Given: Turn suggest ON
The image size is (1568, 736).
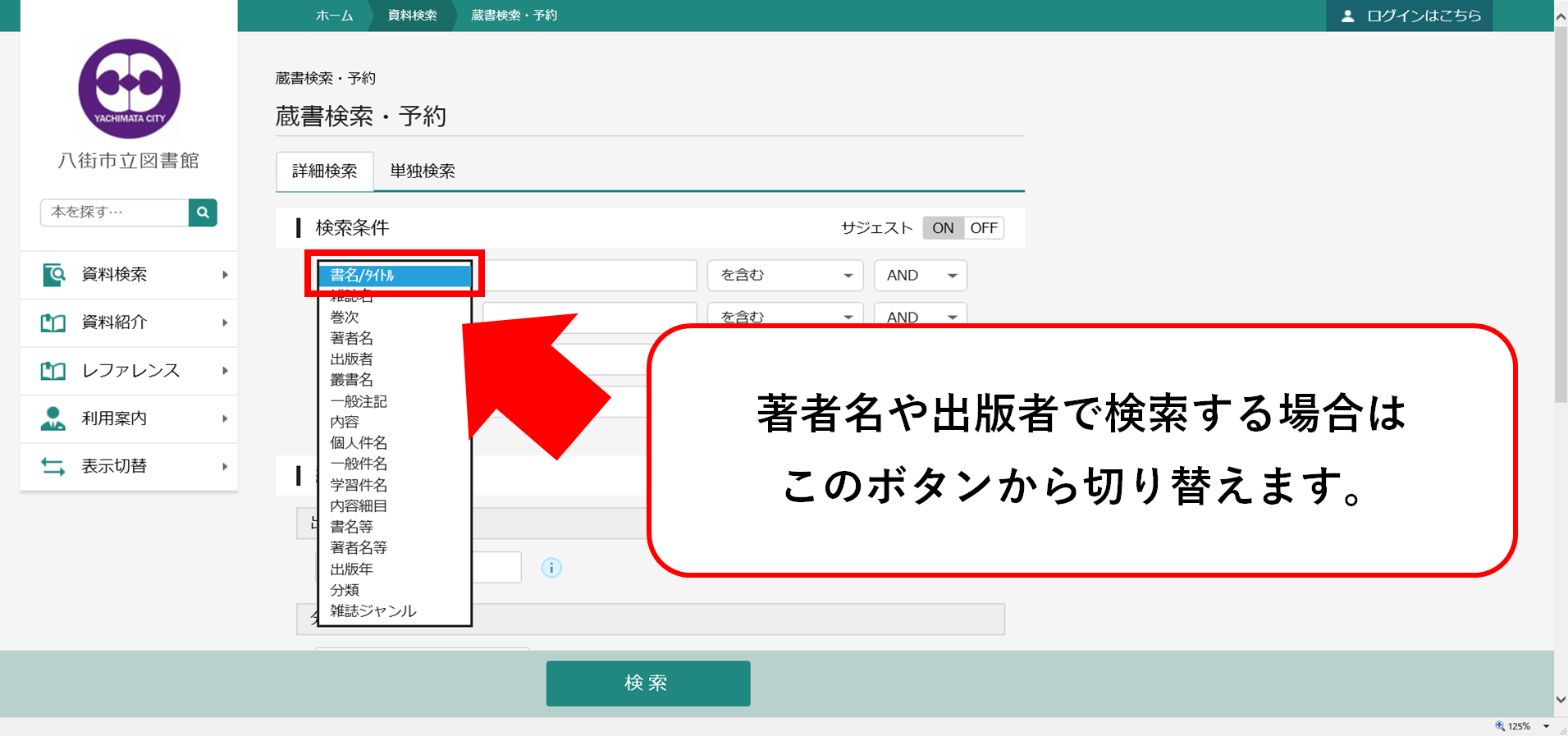Looking at the screenshot, I should point(943,228).
